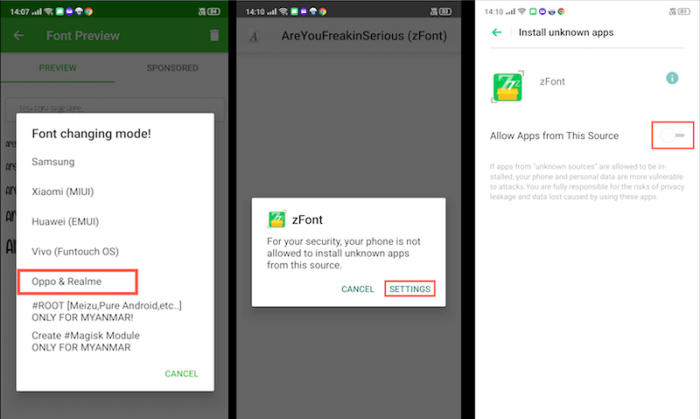Click Chrome notification icon in middle status bar
Viewport: 700px width, 419px height.
coord(323,12)
